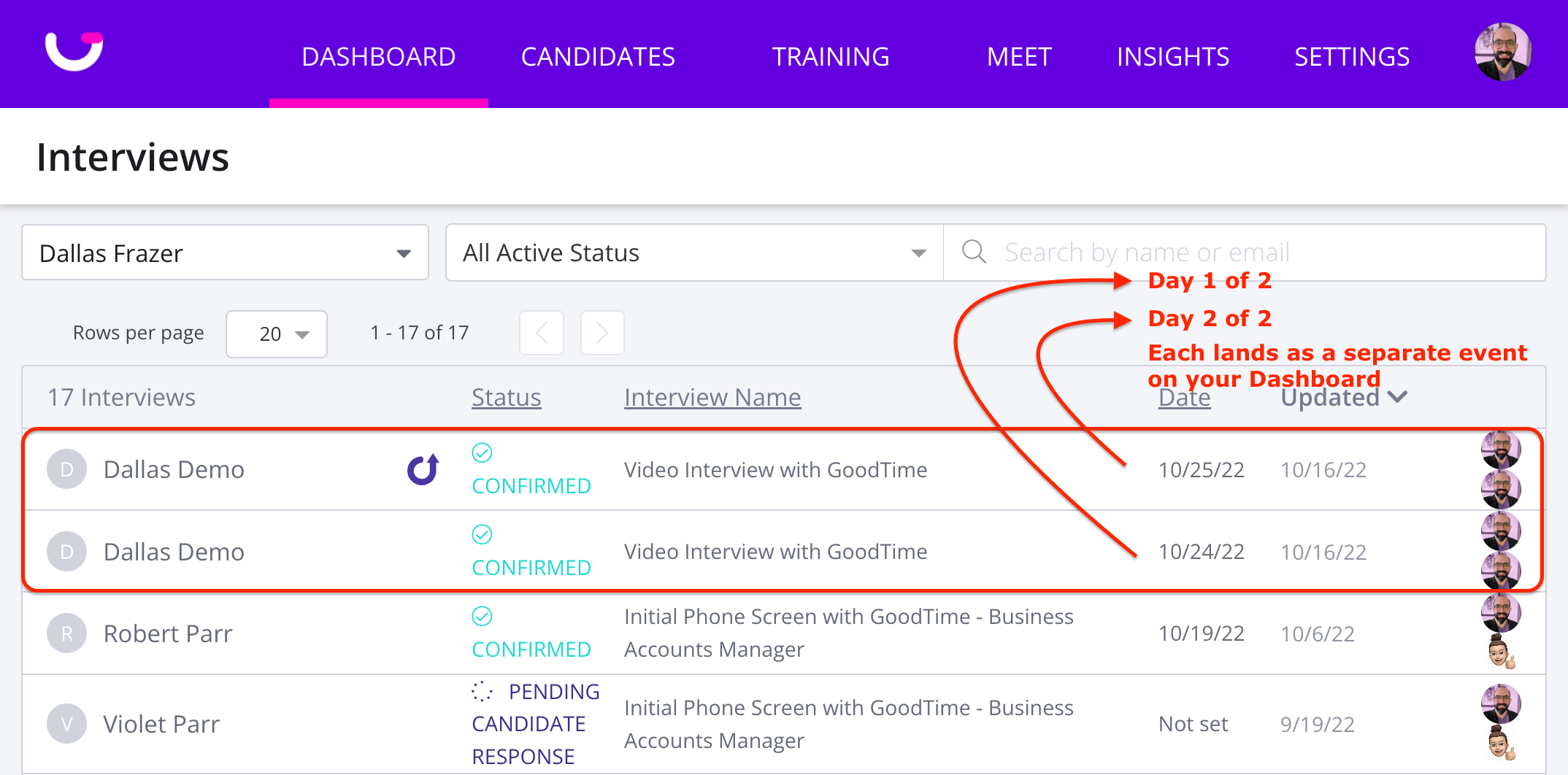Go to the next page arrow
1568x775 pixels.
click(602, 333)
